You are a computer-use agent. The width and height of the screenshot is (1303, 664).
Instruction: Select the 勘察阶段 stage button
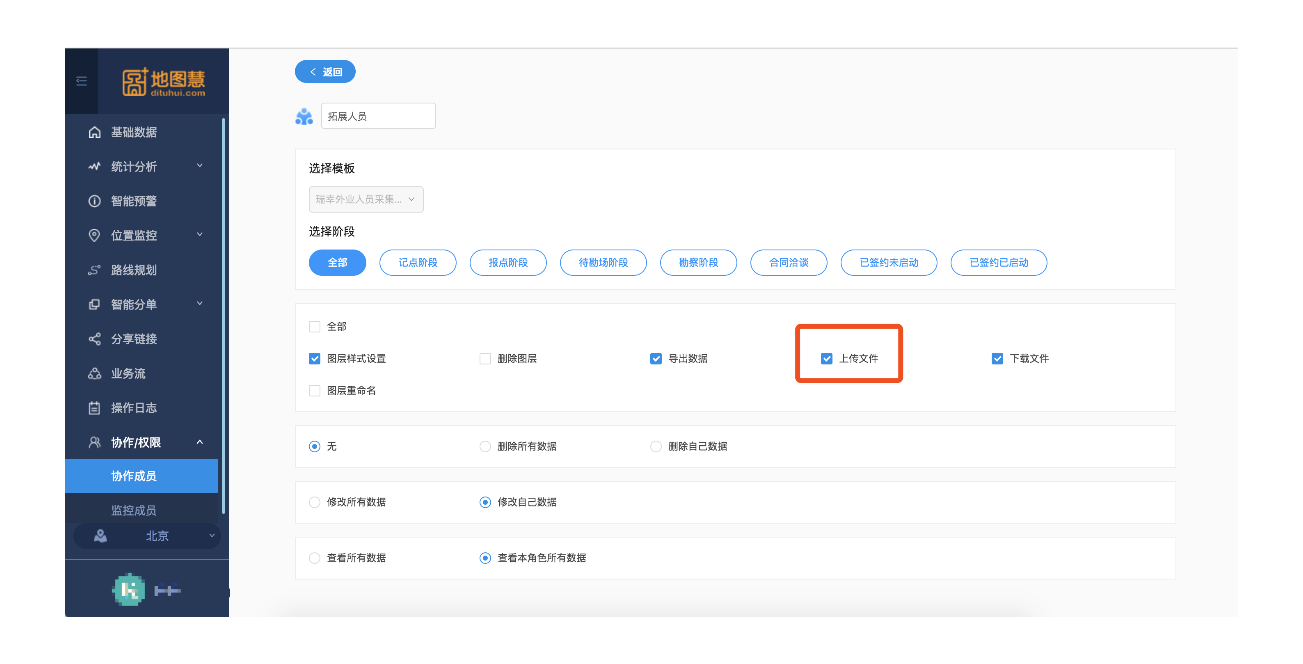tap(698, 263)
